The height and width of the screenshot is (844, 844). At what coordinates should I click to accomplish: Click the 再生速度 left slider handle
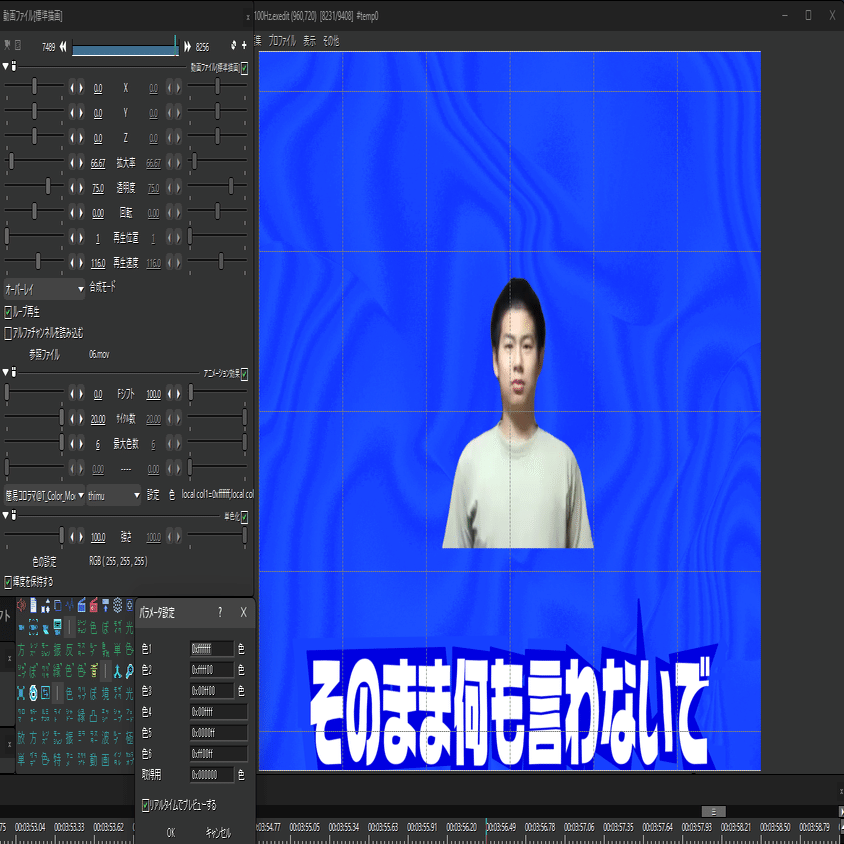(x=38, y=262)
